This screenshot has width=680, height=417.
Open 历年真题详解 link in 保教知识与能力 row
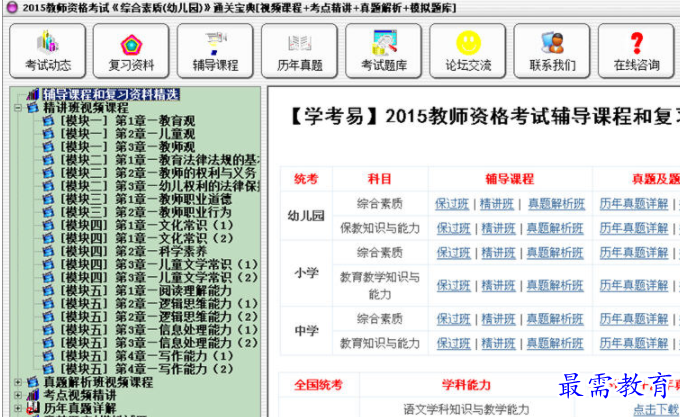(634, 228)
